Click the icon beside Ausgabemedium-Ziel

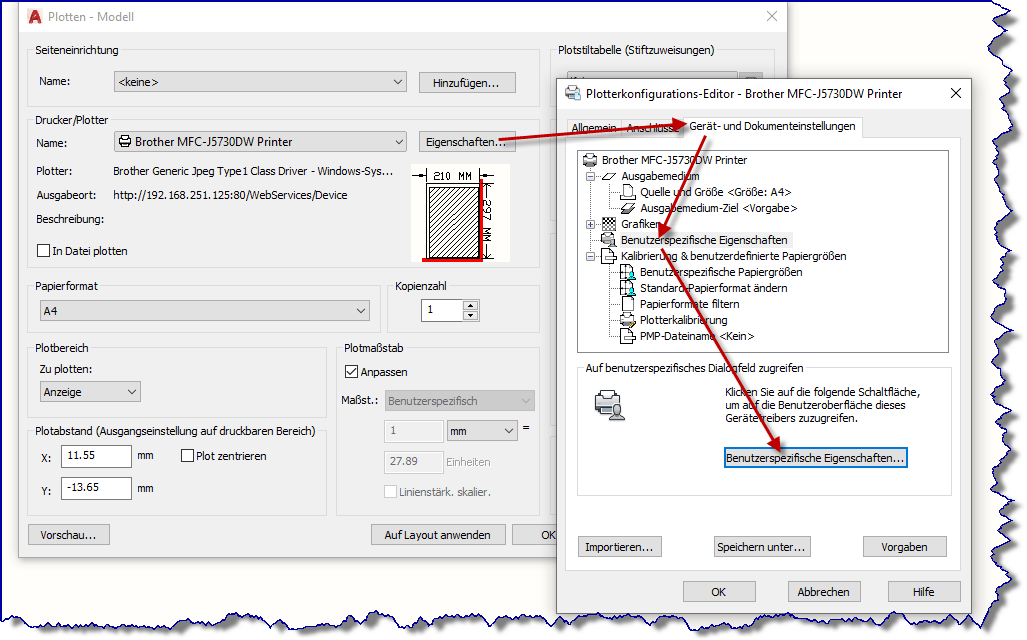[x=628, y=208]
